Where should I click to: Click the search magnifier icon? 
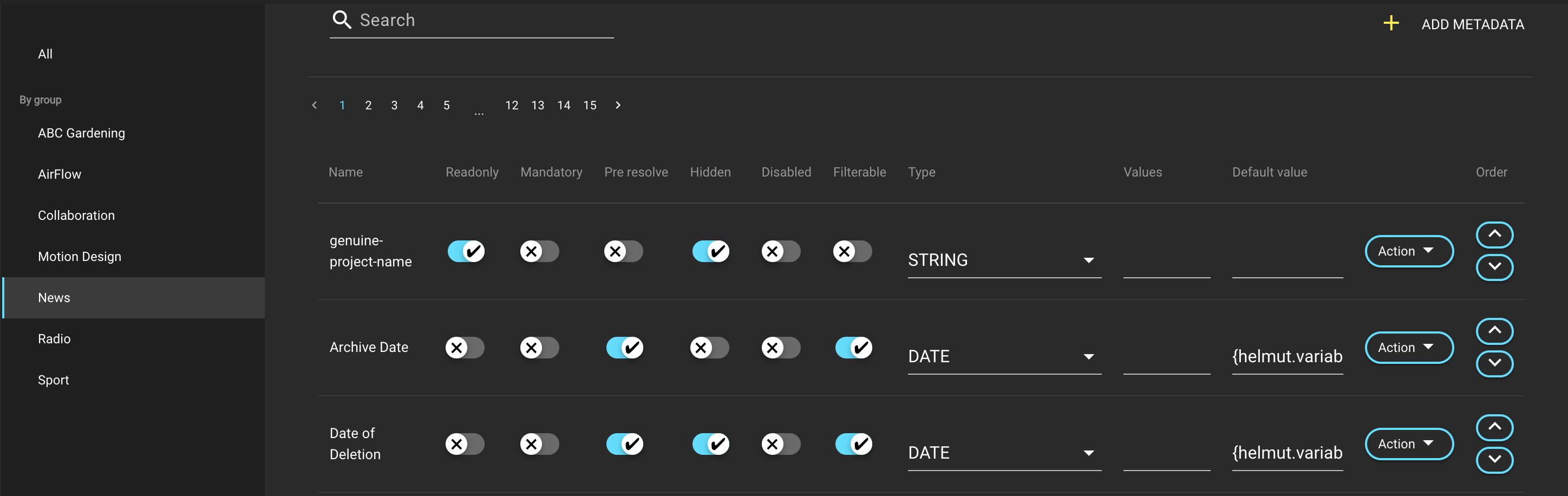coord(342,20)
